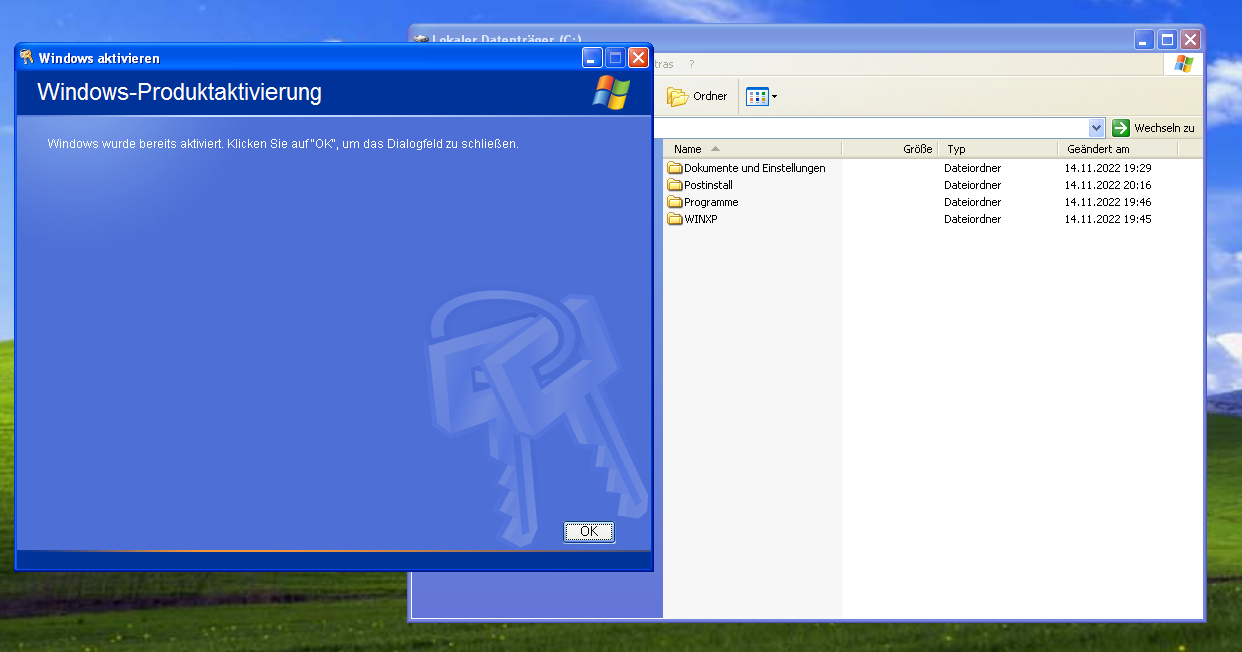Click the 14.11.2022 20:16 date cell
Screen dimensions: 1242x652
click(x=1108, y=185)
